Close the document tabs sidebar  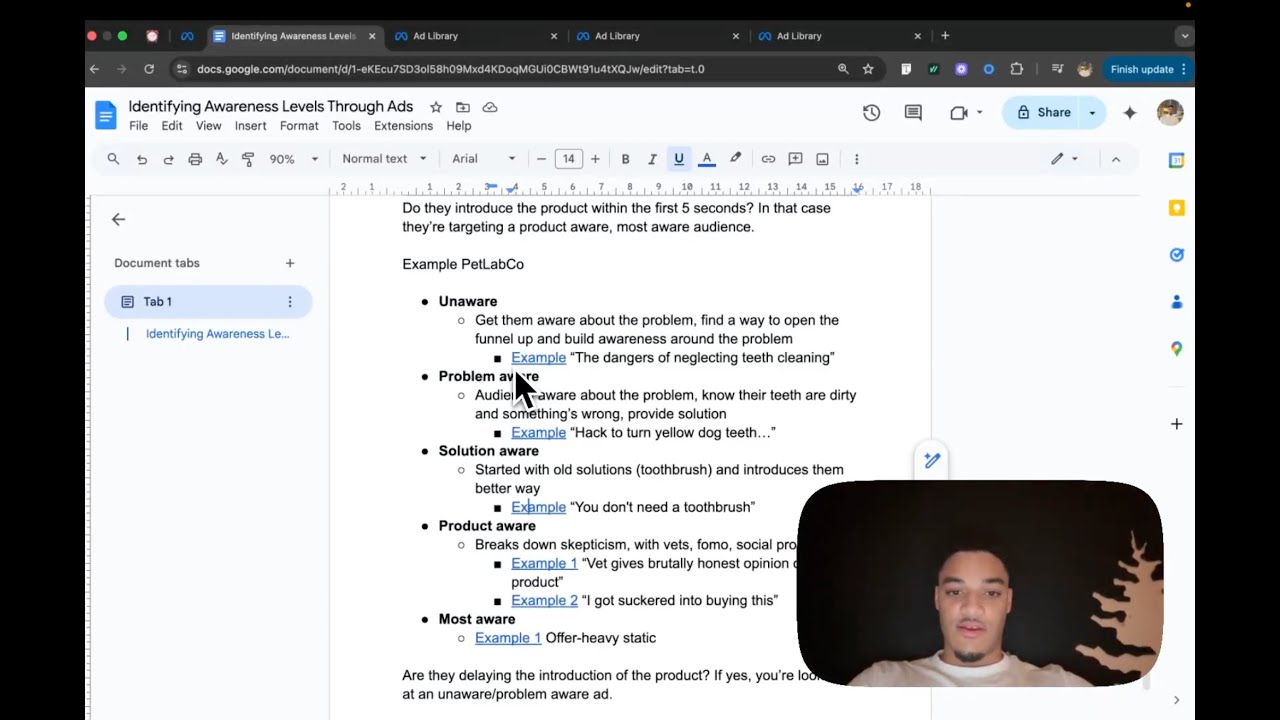coord(118,219)
